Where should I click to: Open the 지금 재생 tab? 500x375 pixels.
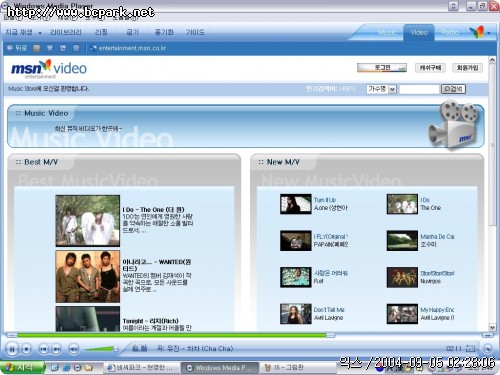pyautogui.click(x=19, y=32)
